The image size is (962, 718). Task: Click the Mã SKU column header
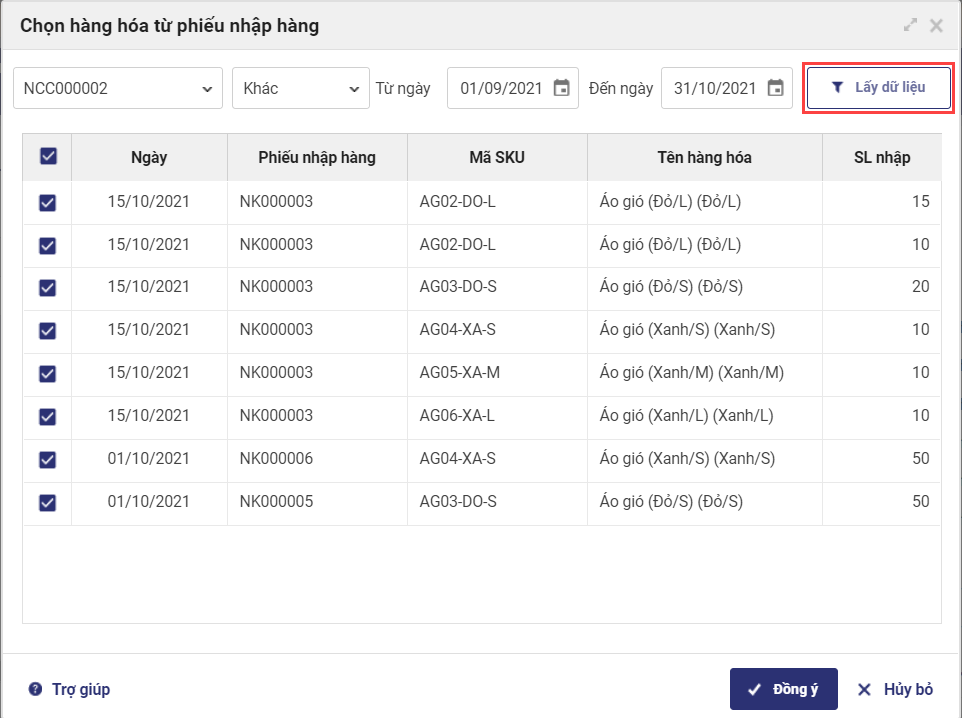(497, 157)
